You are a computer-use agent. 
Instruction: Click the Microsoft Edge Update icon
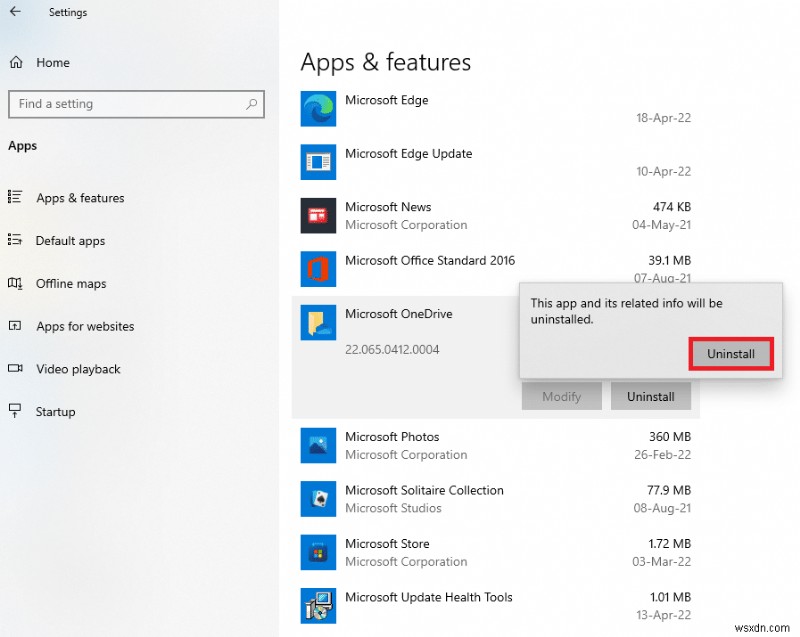point(318,162)
